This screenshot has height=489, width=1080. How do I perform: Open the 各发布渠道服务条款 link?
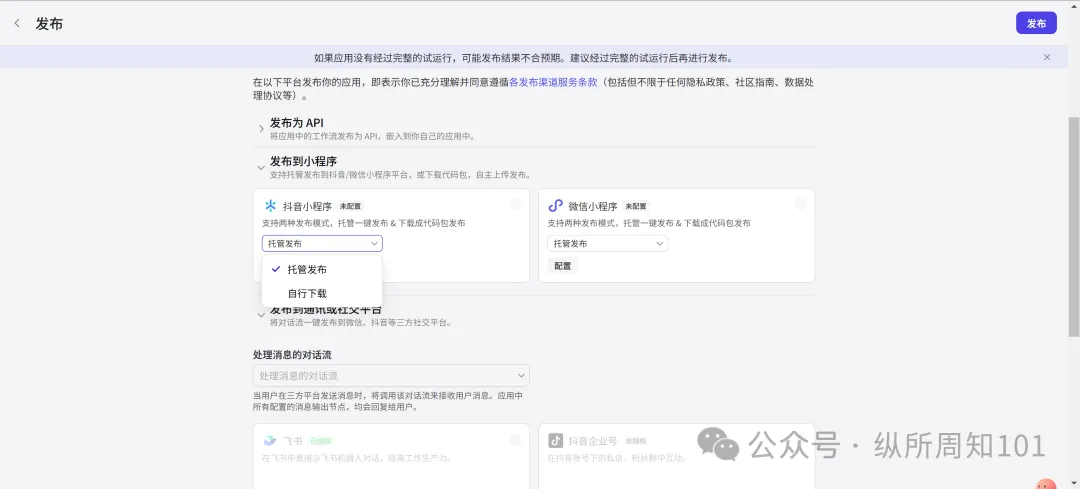point(553,82)
